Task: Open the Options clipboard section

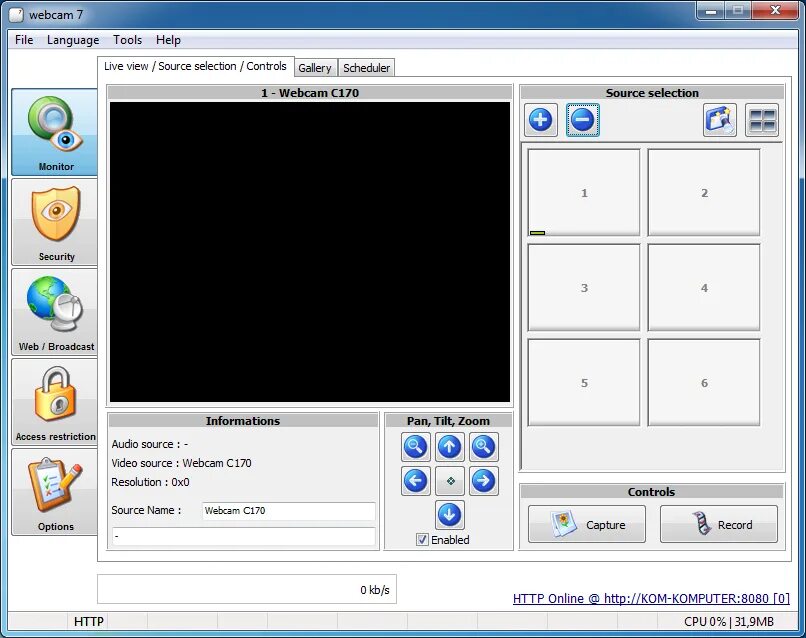Action: tap(54, 492)
